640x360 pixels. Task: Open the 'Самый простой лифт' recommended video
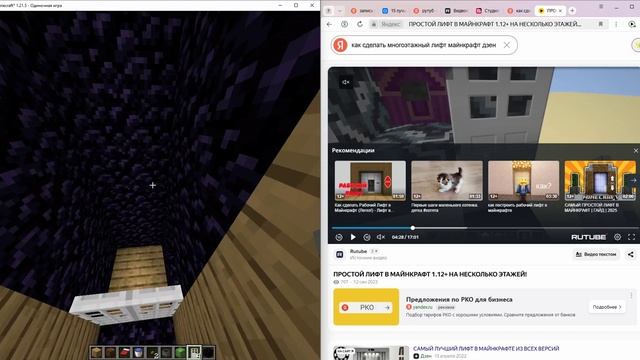pos(600,187)
